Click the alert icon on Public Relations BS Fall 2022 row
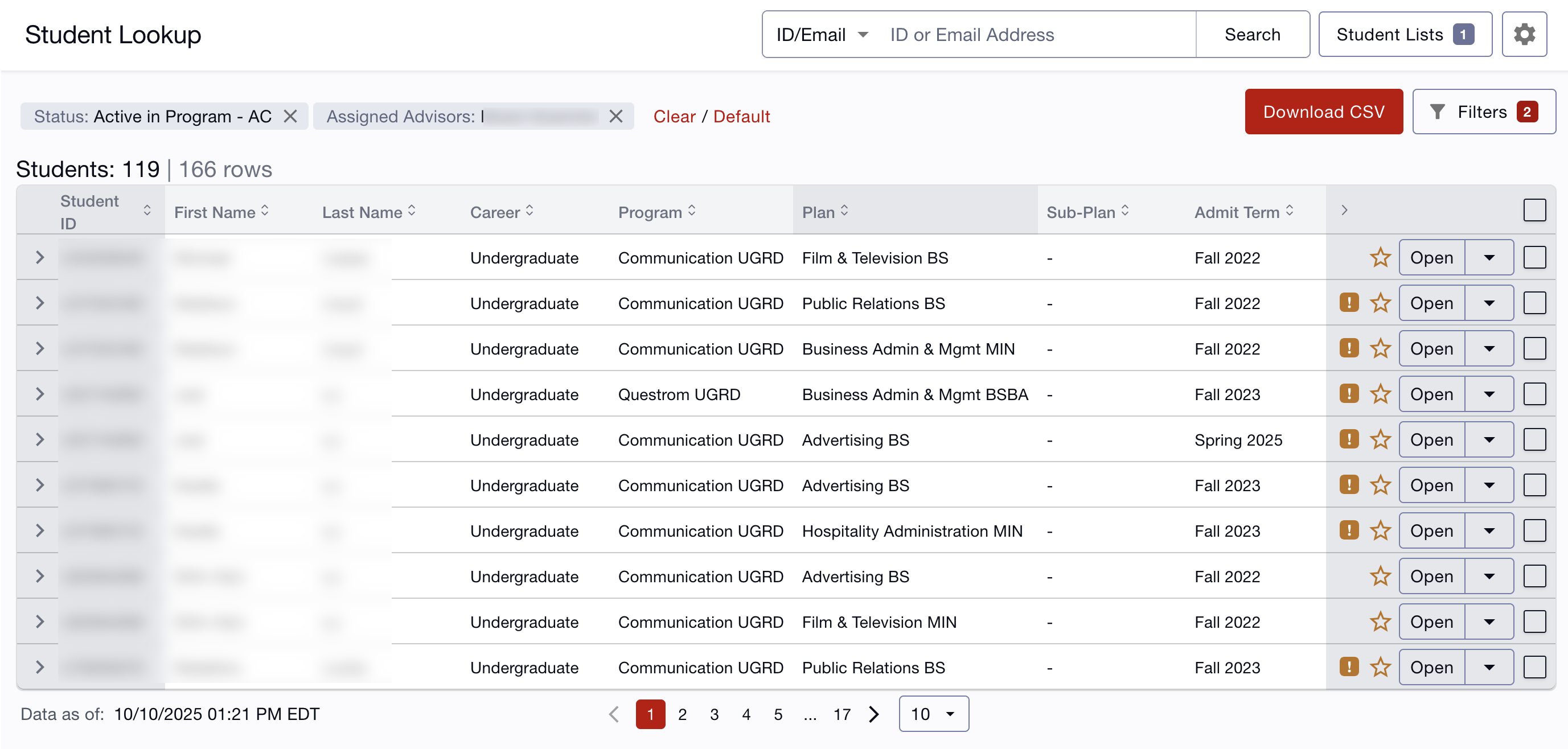Screen dimensions: 1568x749 click(1349, 302)
